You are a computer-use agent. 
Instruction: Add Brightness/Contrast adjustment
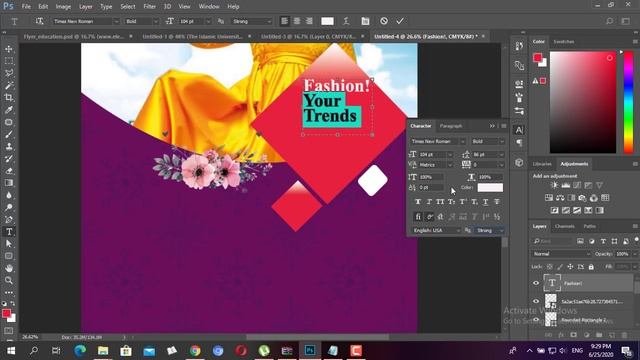pos(554,185)
